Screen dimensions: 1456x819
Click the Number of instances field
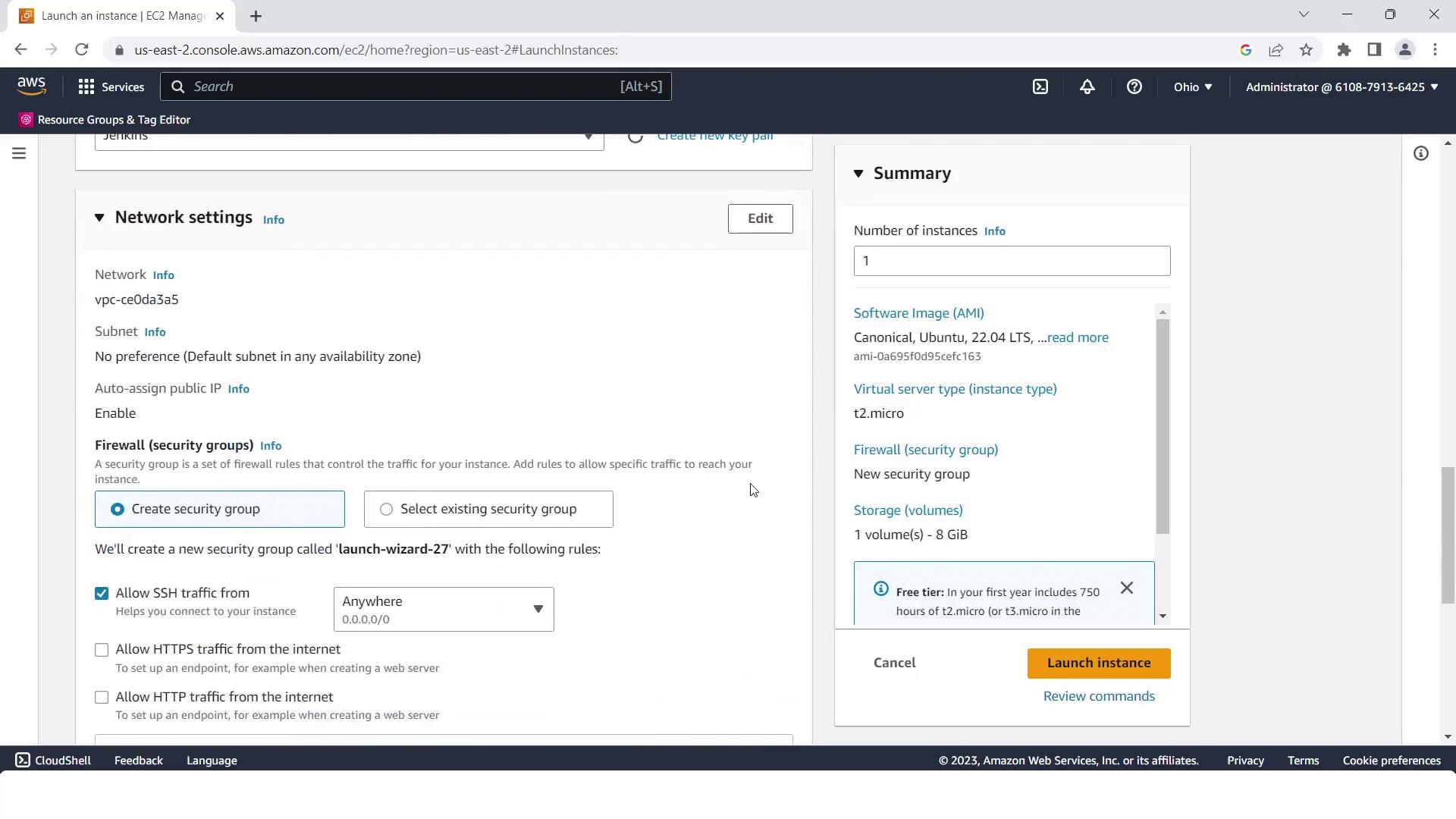(1012, 261)
